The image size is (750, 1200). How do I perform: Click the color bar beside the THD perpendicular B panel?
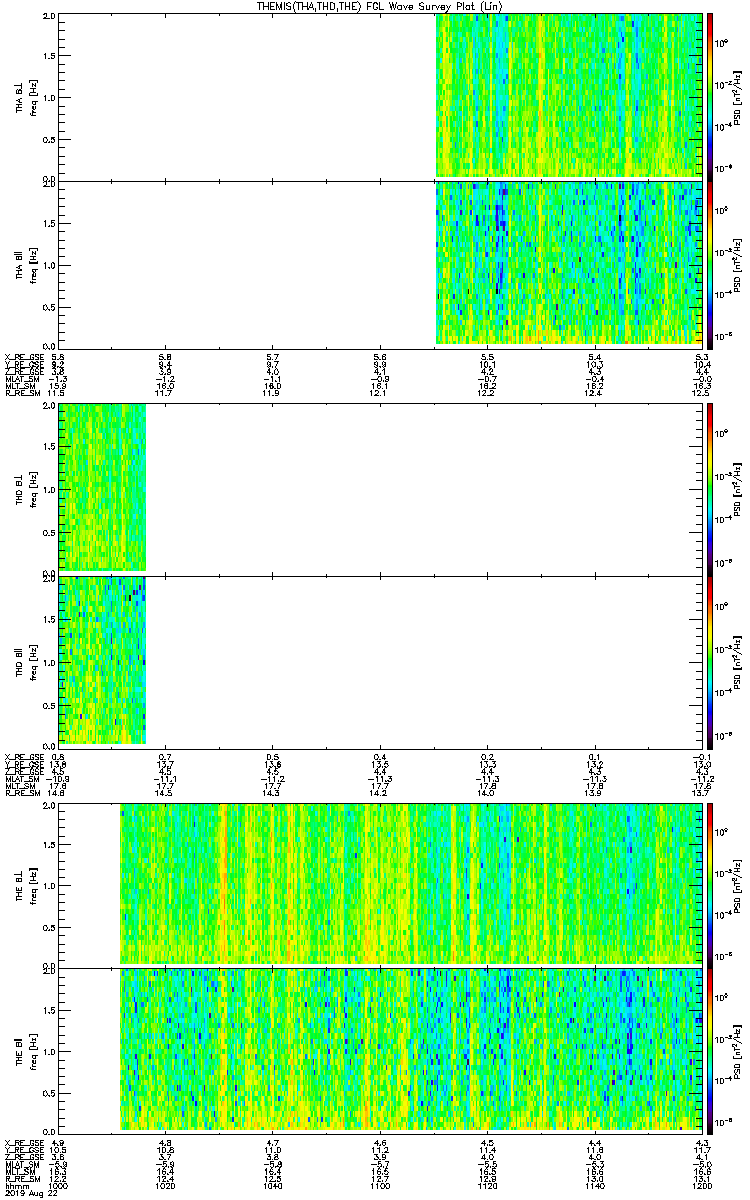coord(710,488)
